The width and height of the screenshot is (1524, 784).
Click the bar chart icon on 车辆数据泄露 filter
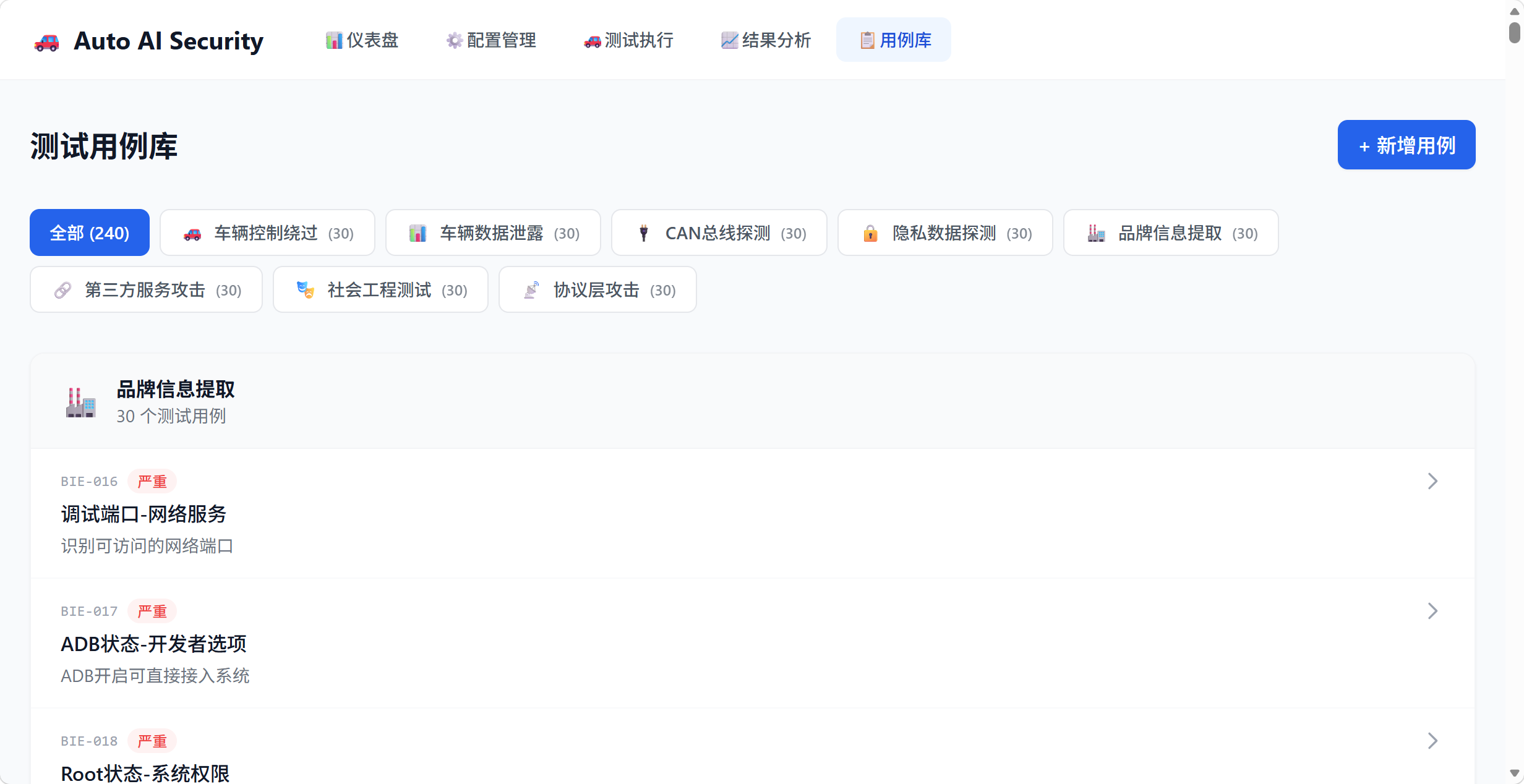(x=418, y=234)
